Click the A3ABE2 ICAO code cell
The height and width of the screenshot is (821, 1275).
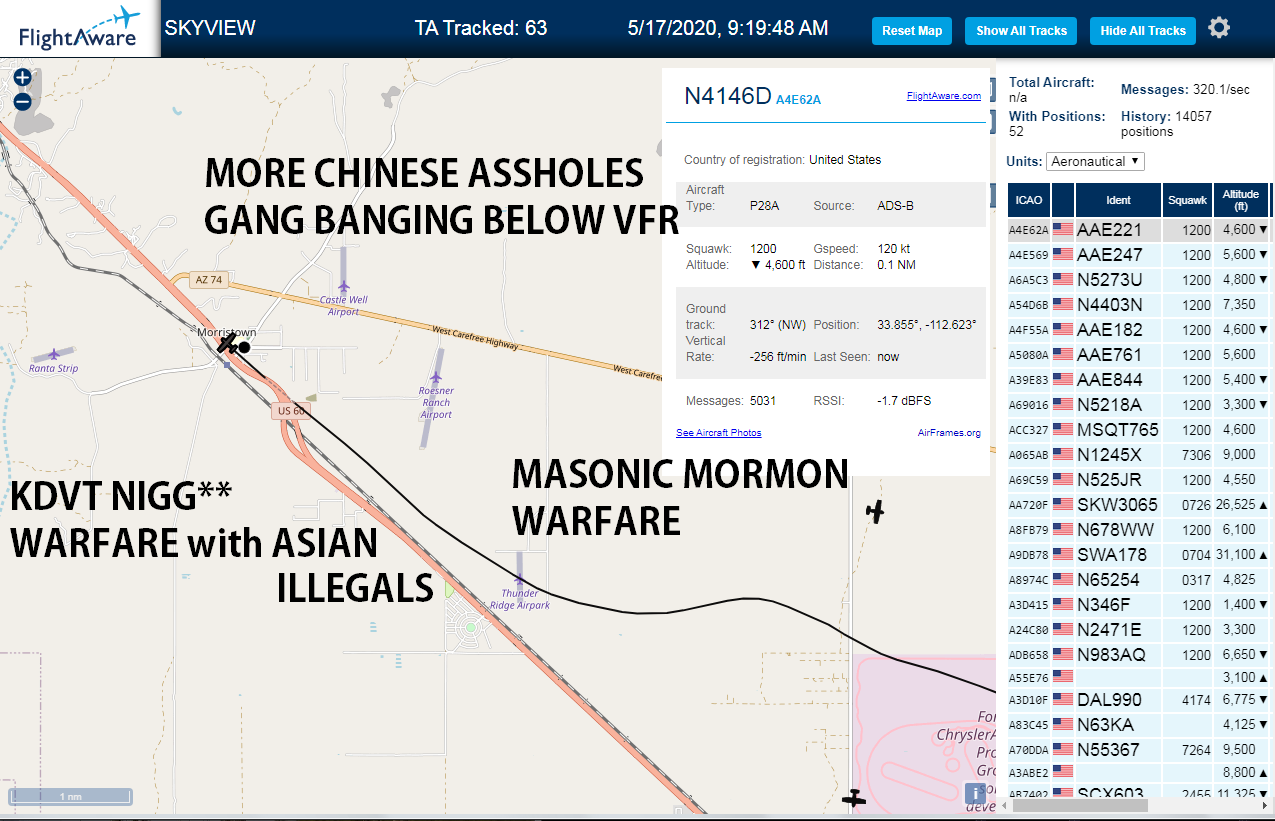[x=1028, y=773]
